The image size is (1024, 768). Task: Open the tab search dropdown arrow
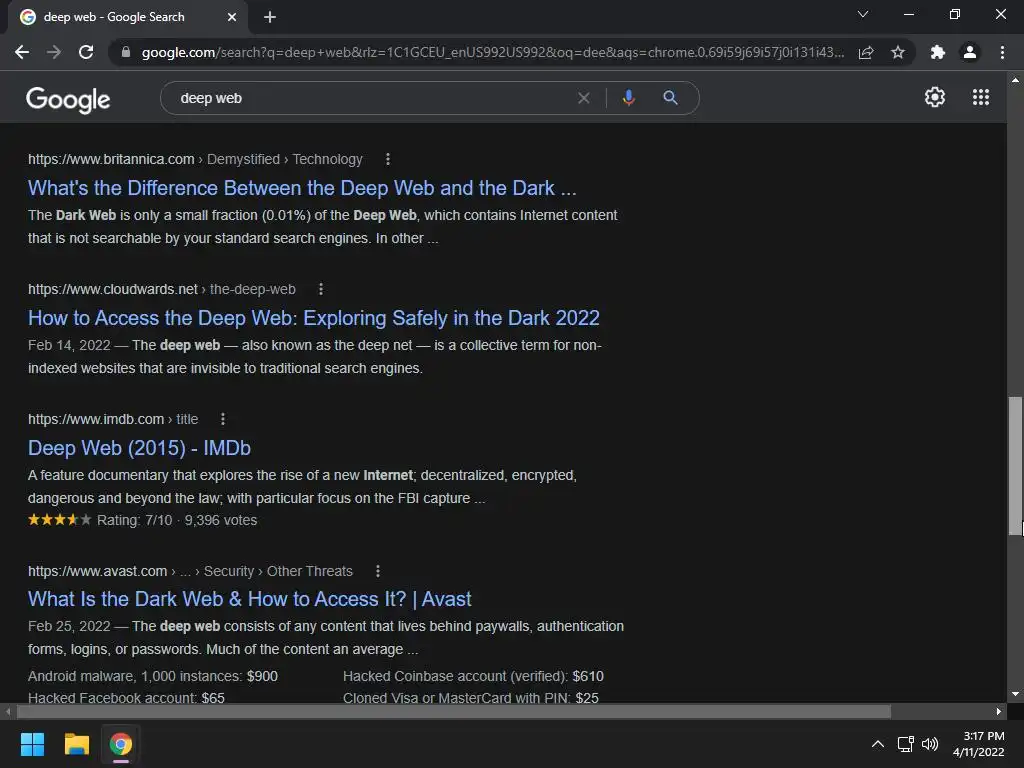(x=863, y=14)
